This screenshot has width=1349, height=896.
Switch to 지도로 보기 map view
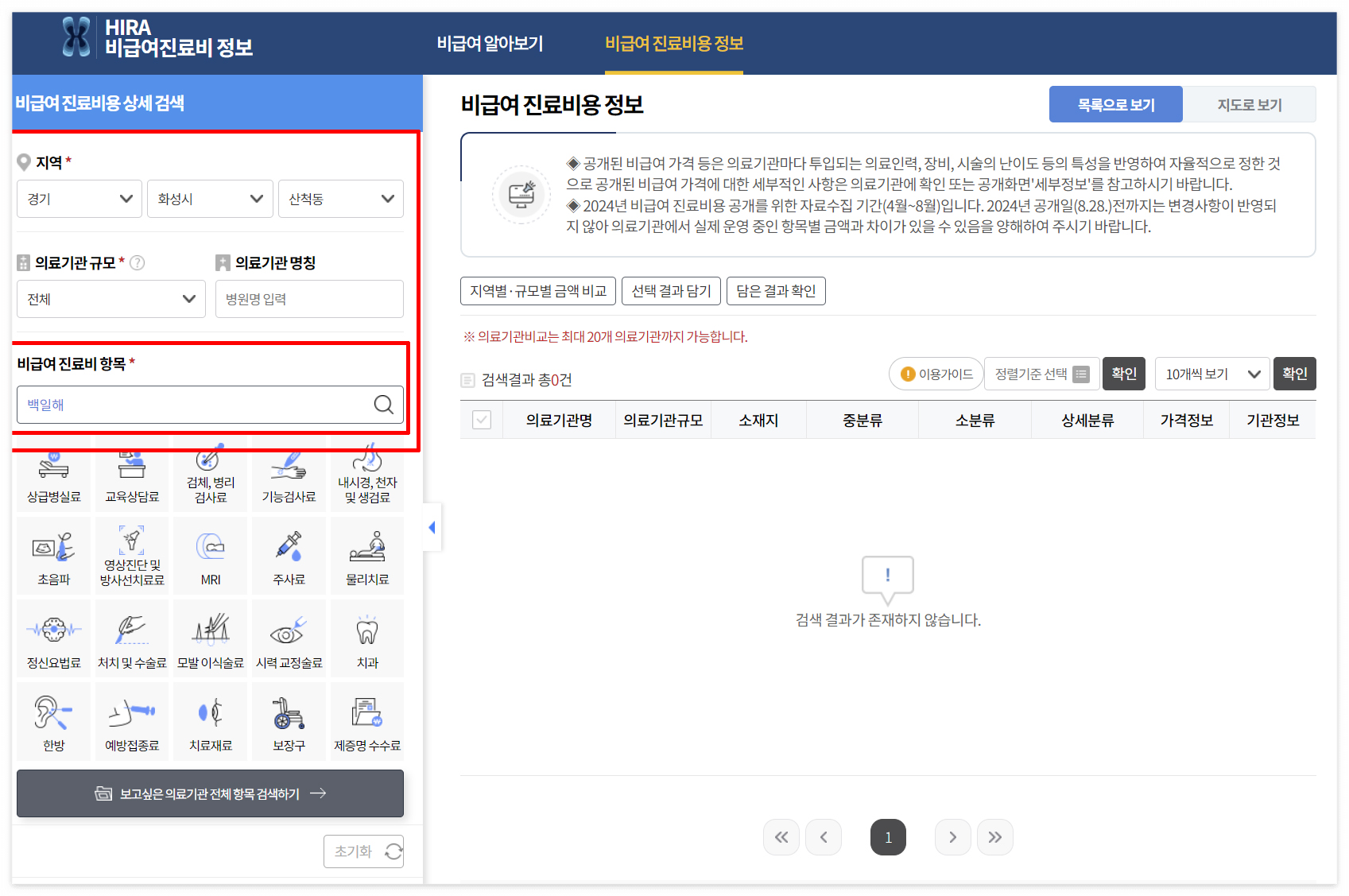point(1249,104)
